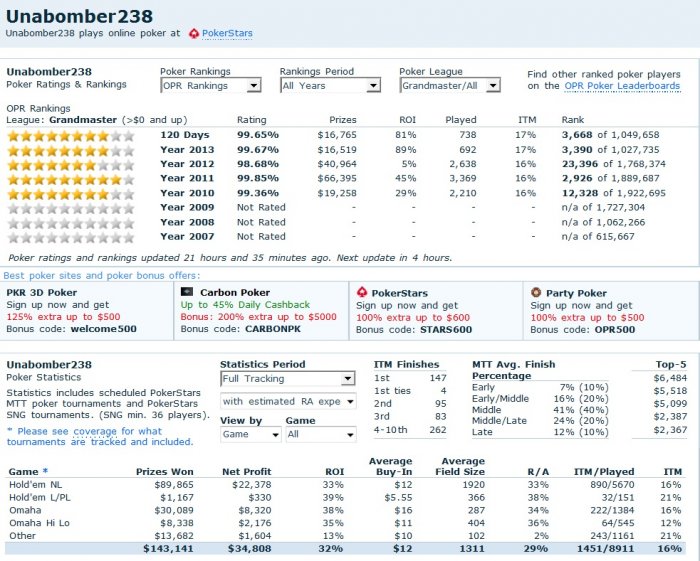Click the bonus code STARS600

(446, 330)
